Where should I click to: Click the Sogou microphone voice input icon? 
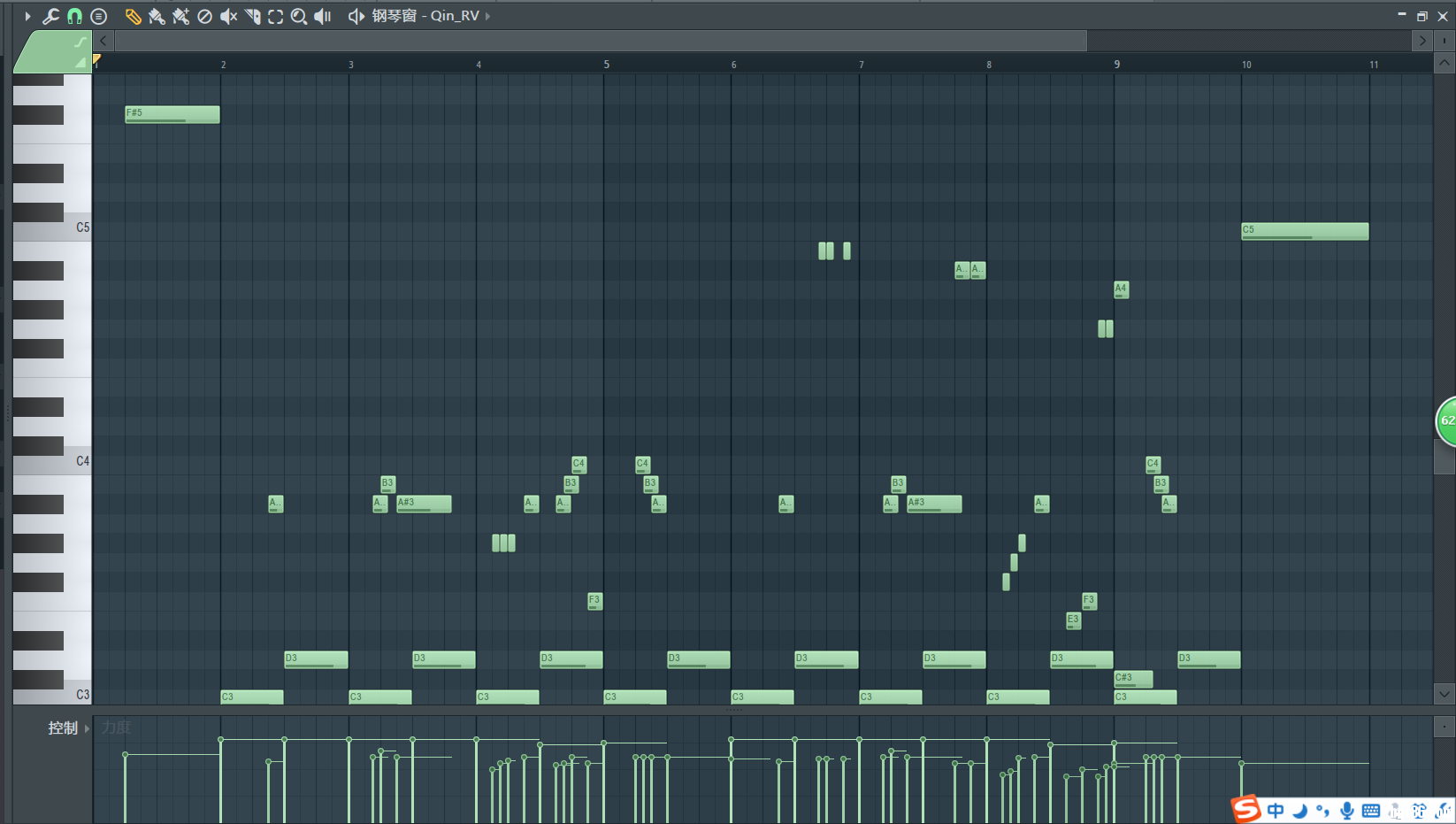pyautogui.click(x=1346, y=810)
